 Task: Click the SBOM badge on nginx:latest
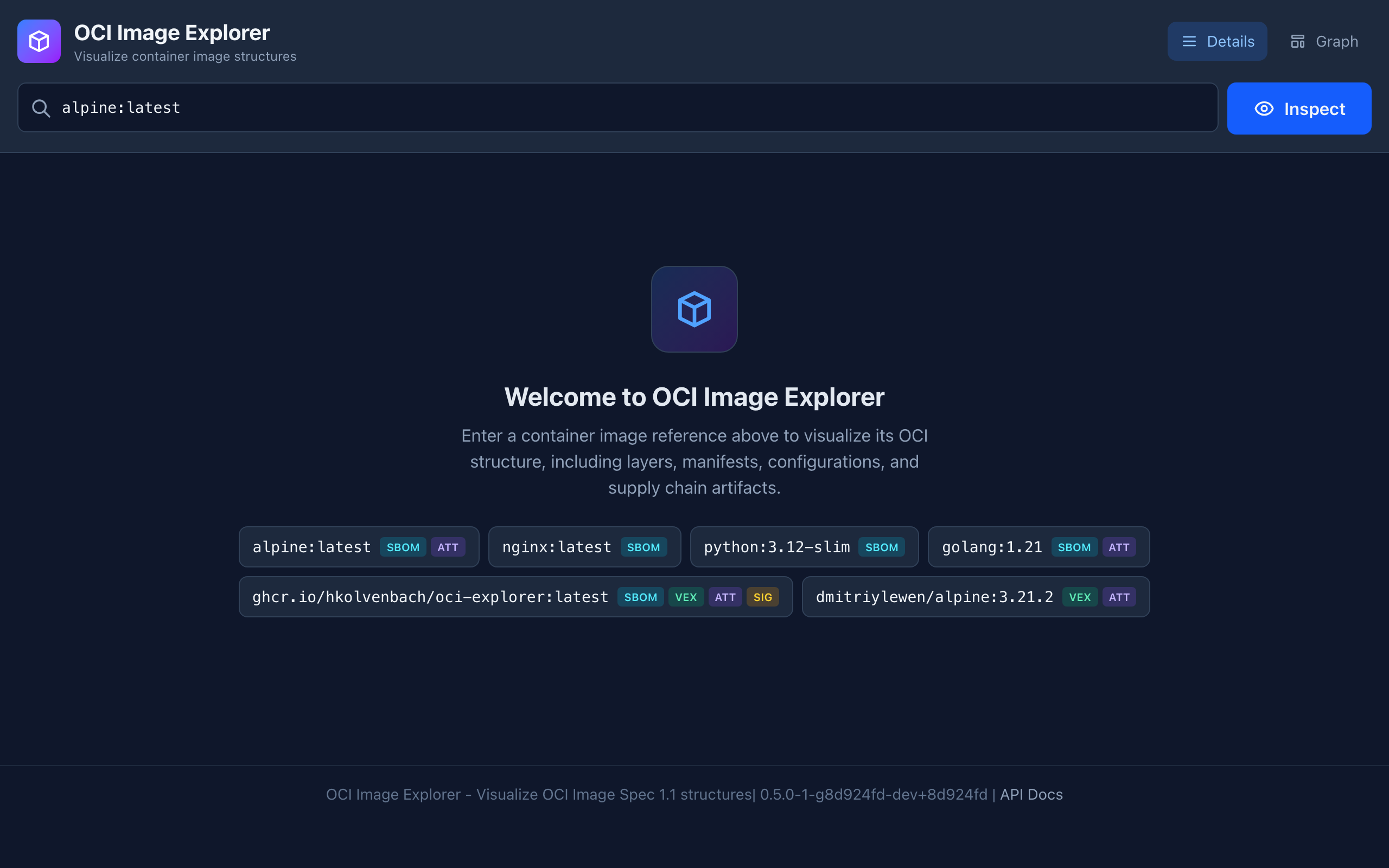tap(643, 546)
